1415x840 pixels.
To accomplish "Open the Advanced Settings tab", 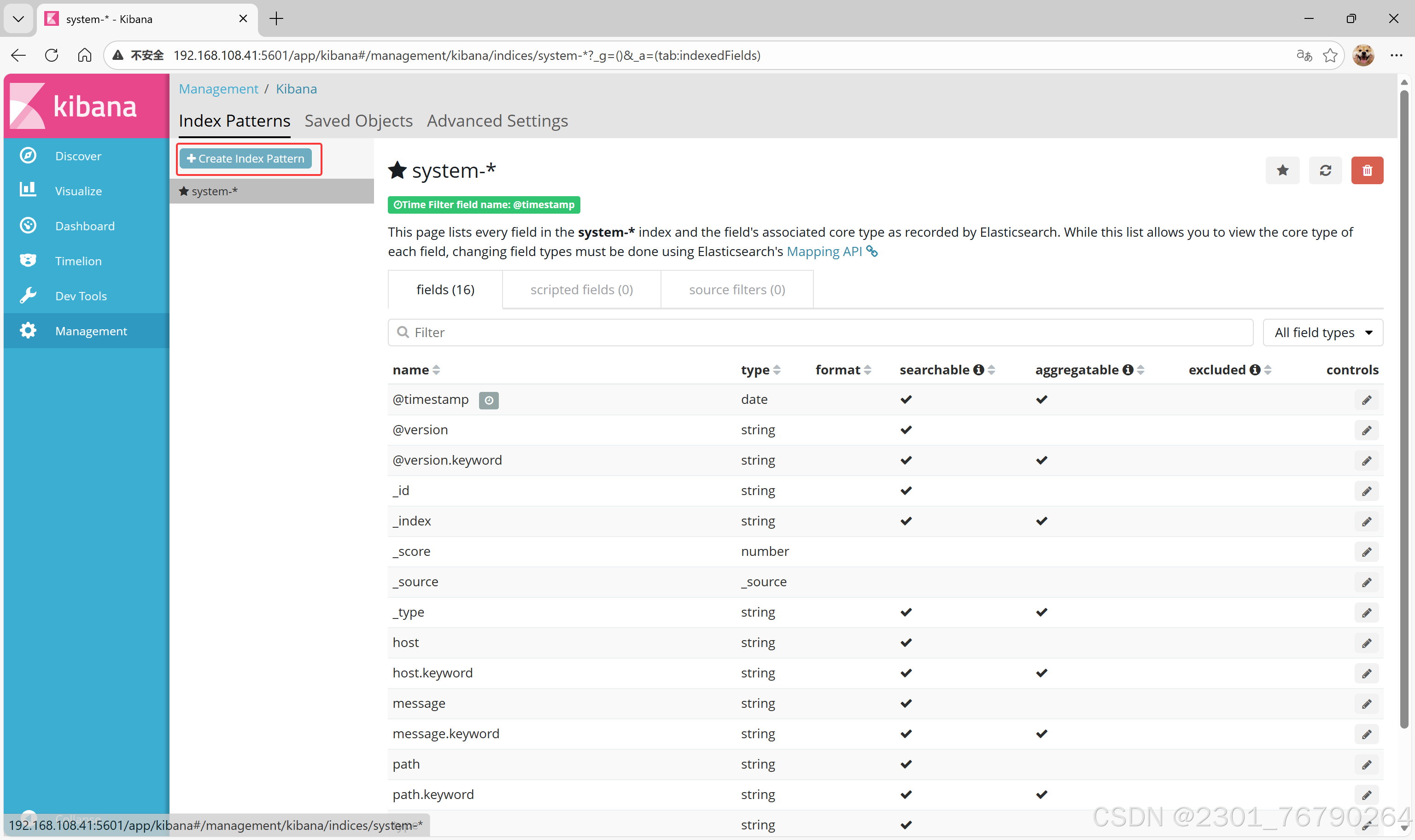I will [x=497, y=121].
